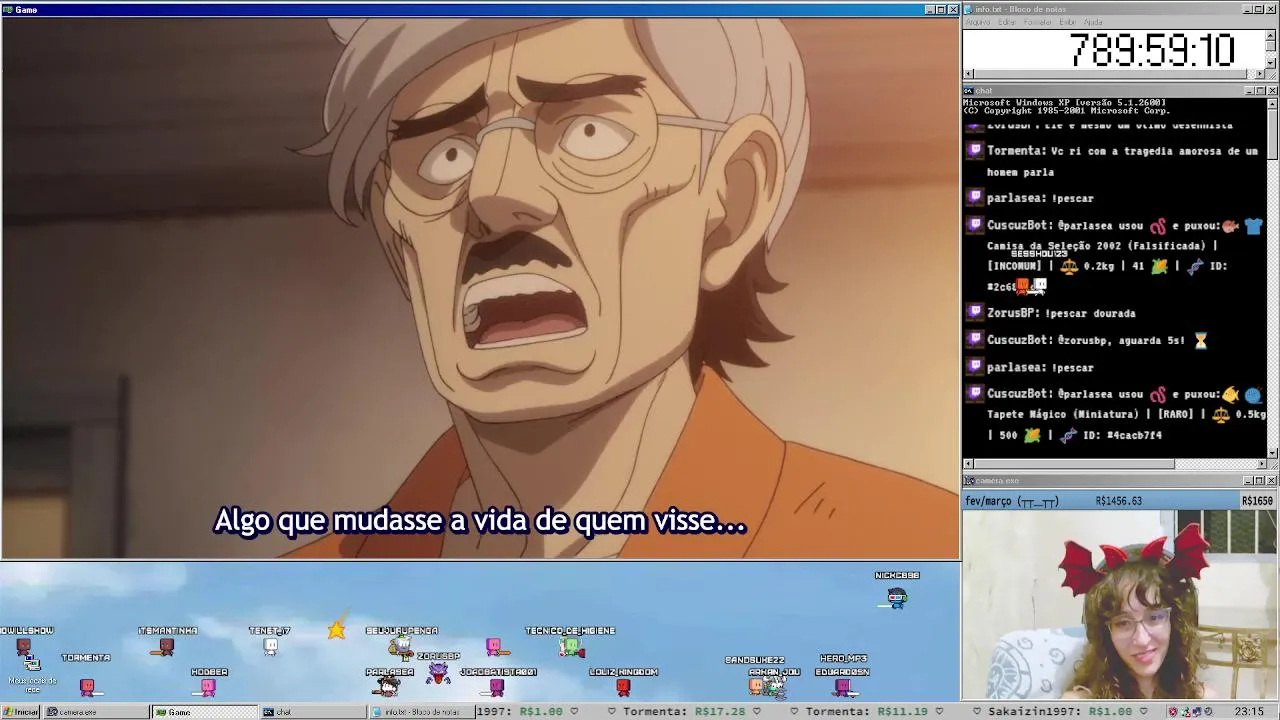Select the chat taskbar button
The width and height of the screenshot is (1280, 720).
(x=312, y=712)
